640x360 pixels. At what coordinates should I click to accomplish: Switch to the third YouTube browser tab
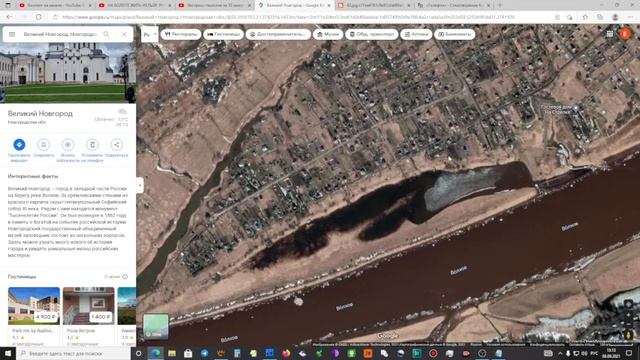(215, 5)
